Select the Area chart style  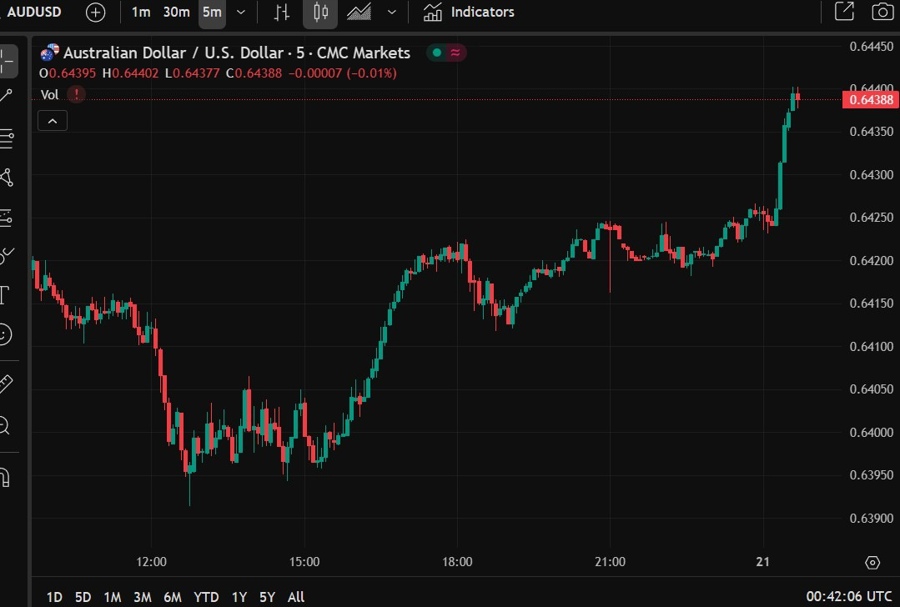(359, 12)
